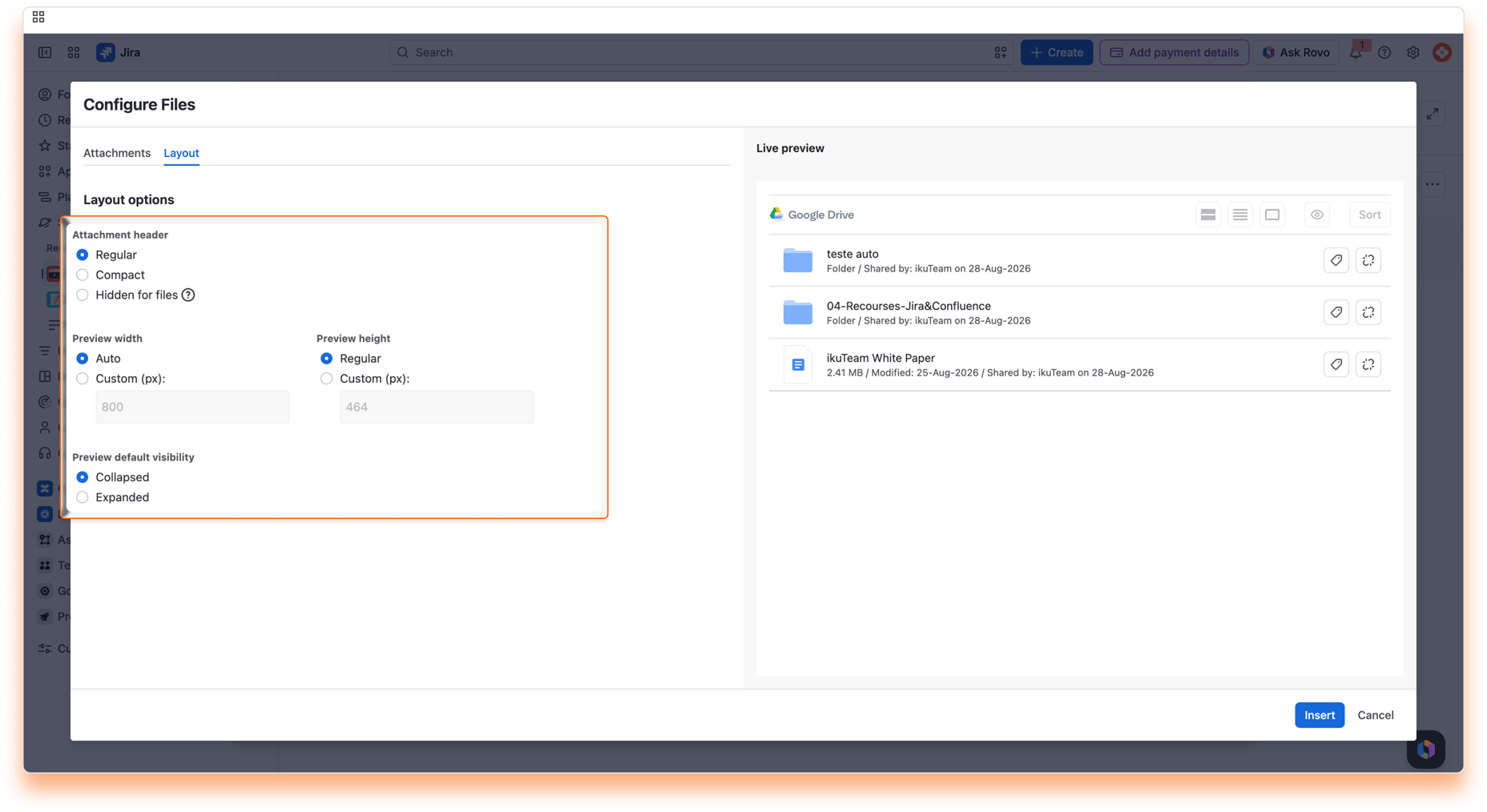The width and height of the screenshot is (1487, 812).
Task: Open the notifications bell
Action: pyautogui.click(x=1356, y=52)
